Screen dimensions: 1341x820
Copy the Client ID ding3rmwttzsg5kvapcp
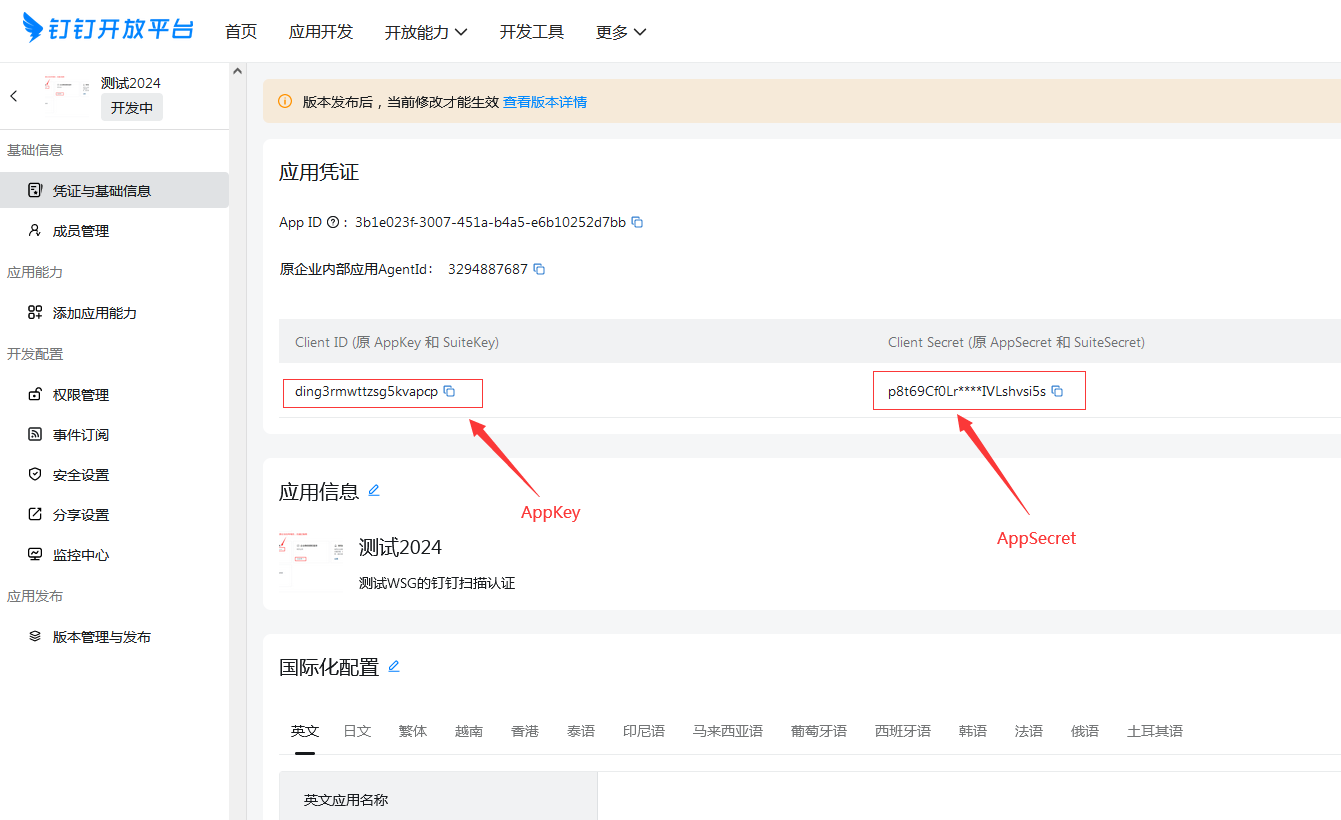click(449, 391)
